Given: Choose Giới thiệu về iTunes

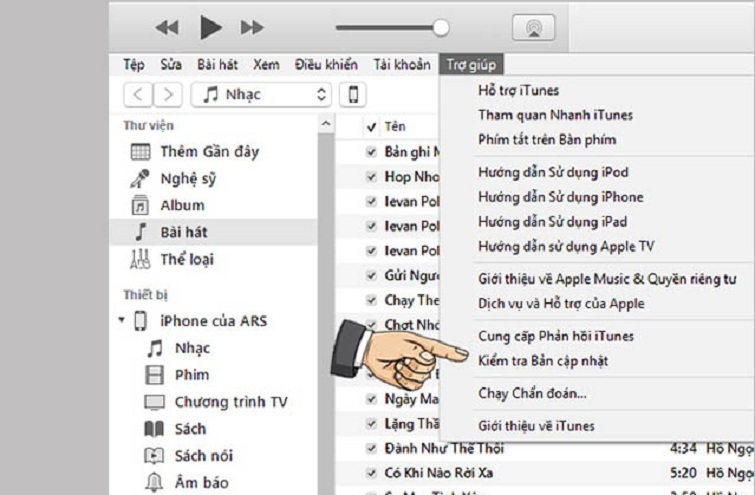Looking at the screenshot, I should (x=536, y=426).
